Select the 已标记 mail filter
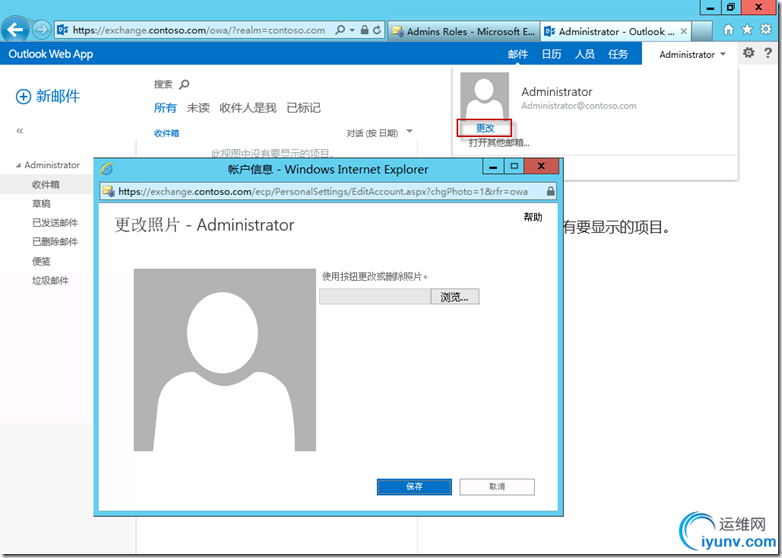Image resolution: width=782 pixels, height=558 pixels. [x=303, y=108]
